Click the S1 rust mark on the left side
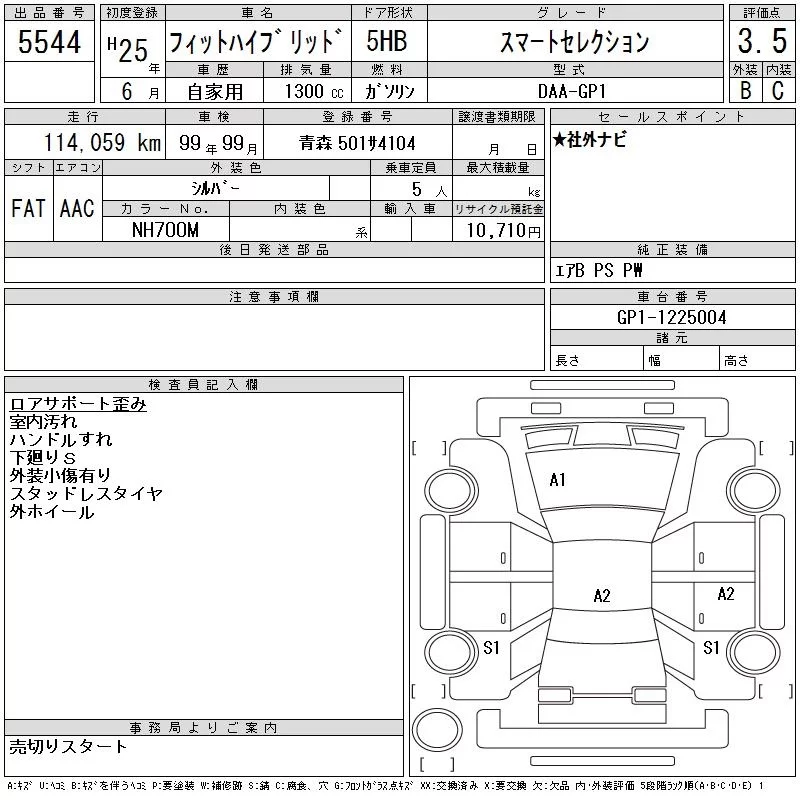The image size is (800, 800). coord(492,648)
